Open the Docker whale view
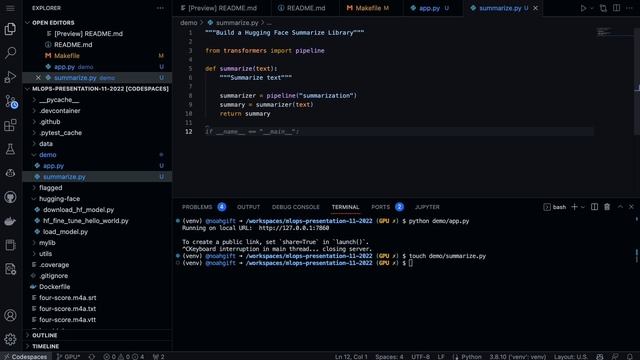The image size is (640, 360). tap(10, 221)
